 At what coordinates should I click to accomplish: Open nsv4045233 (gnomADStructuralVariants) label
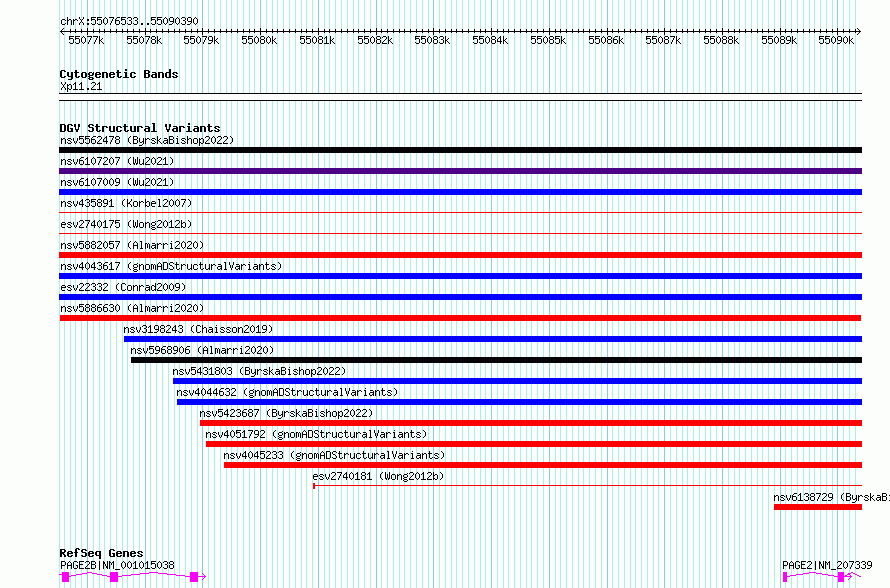(334, 455)
